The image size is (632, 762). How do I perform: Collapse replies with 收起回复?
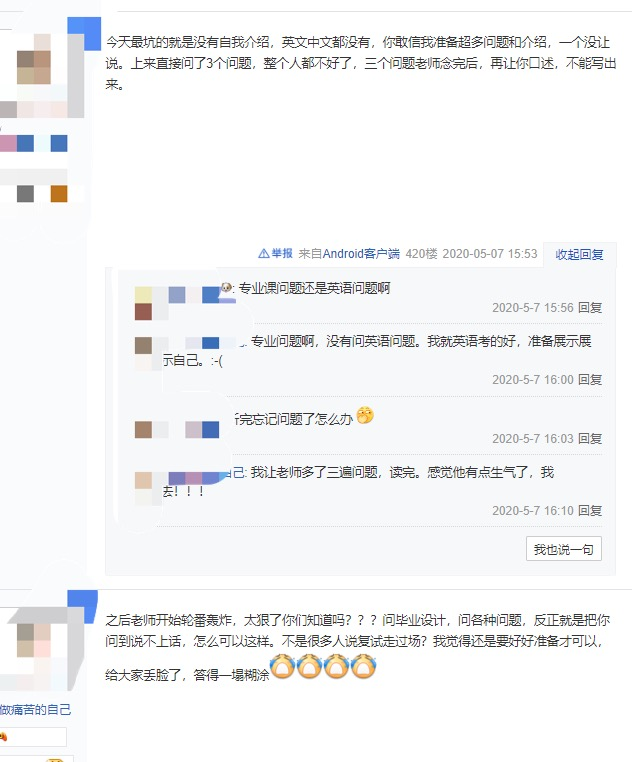point(579,254)
